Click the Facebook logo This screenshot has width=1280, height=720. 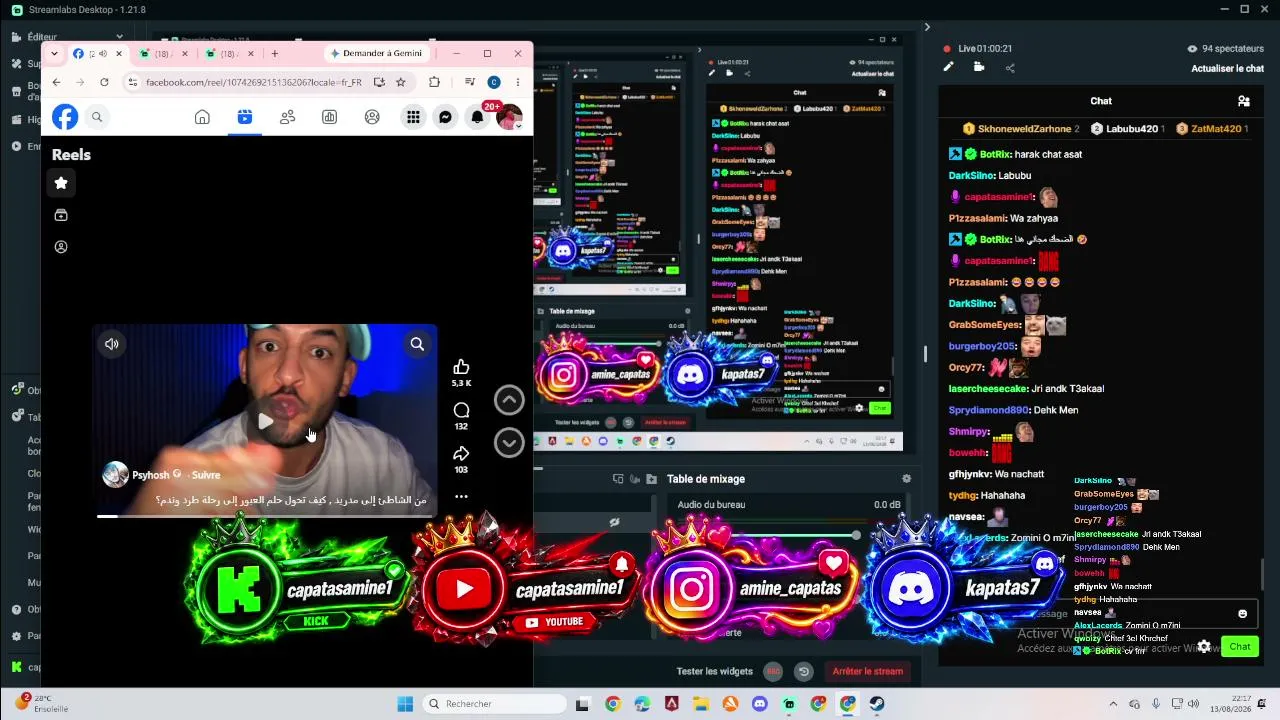coord(65,117)
